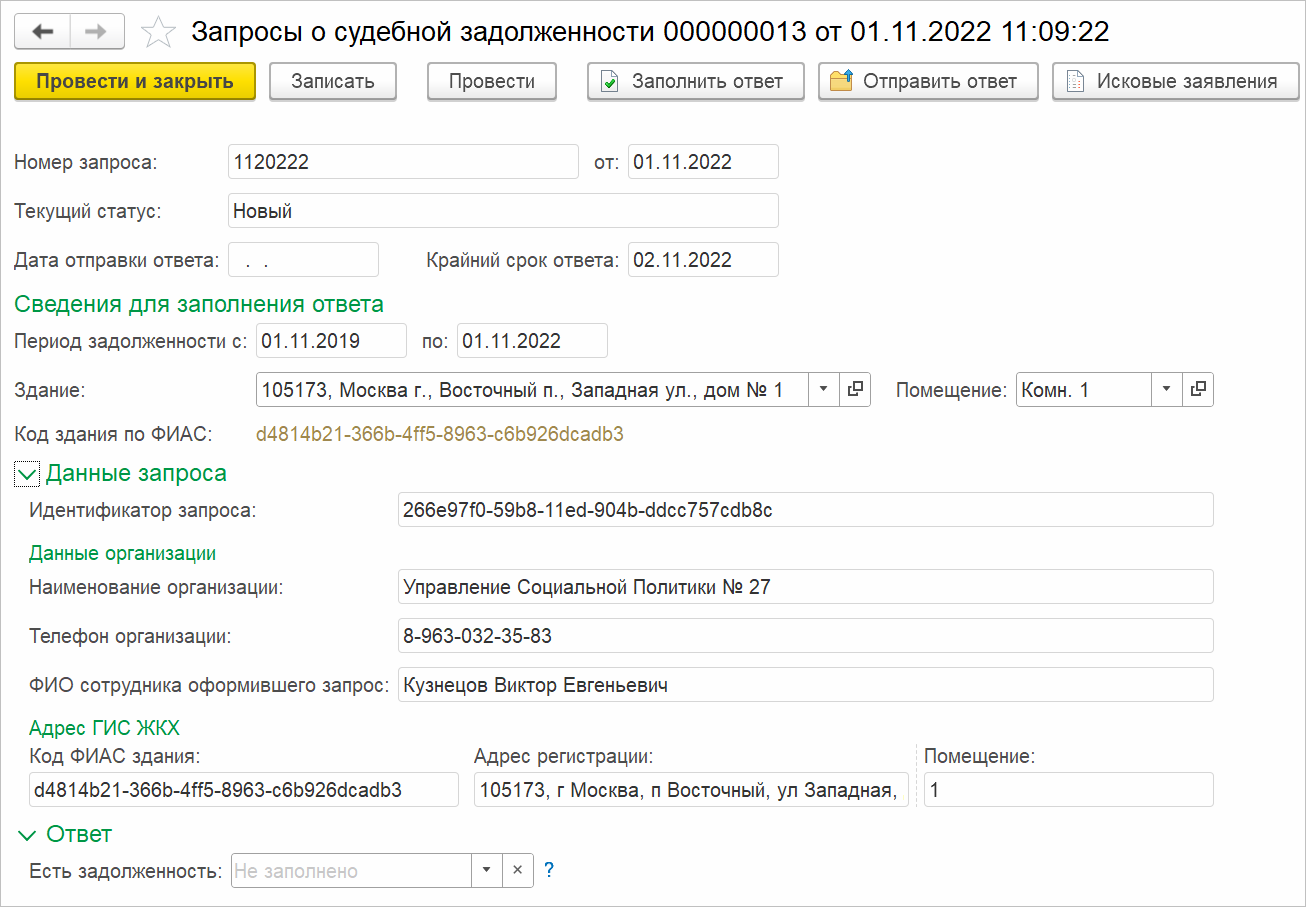Click the Здание address field

pos(532,390)
